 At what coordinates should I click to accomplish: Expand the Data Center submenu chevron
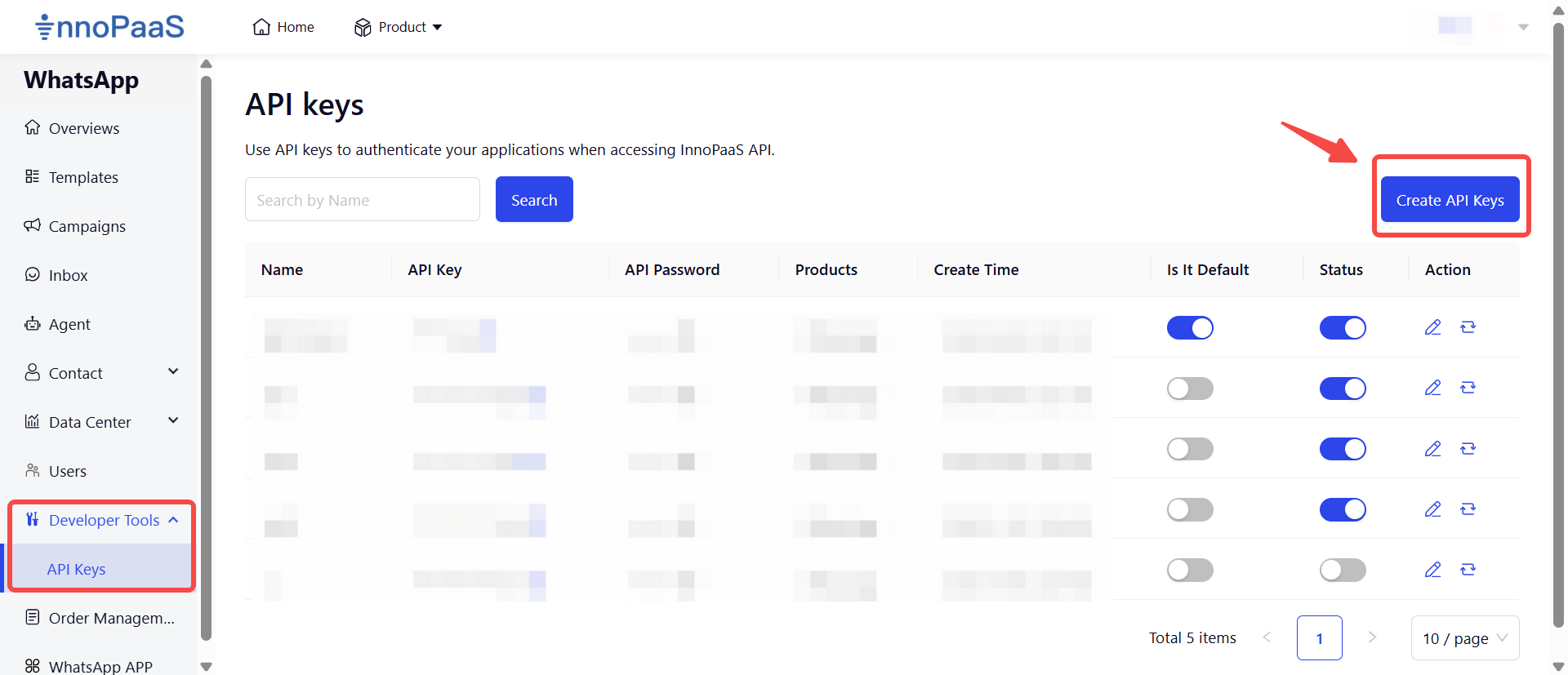click(x=173, y=420)
